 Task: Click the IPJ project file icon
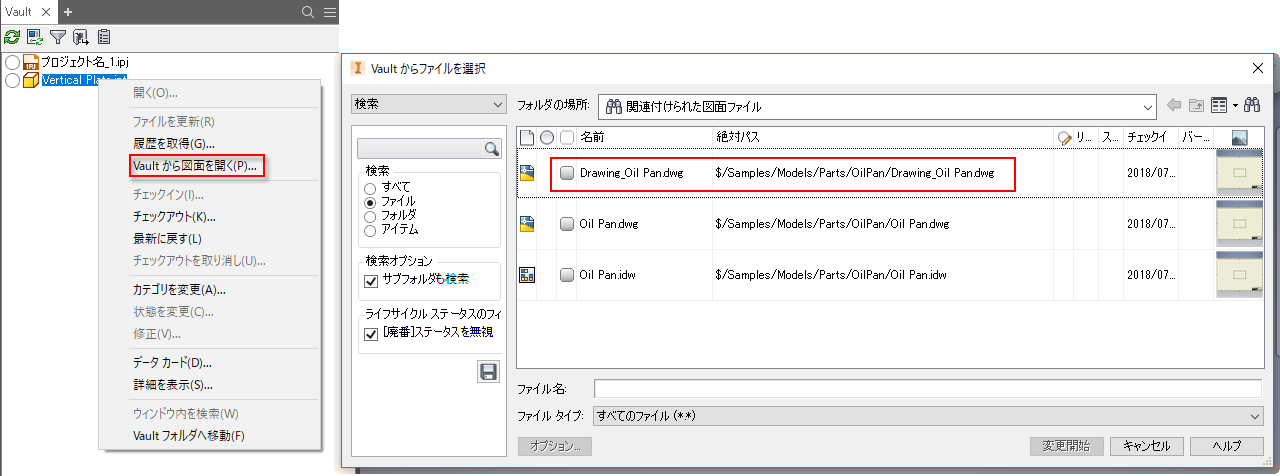(x=30, y=62)
